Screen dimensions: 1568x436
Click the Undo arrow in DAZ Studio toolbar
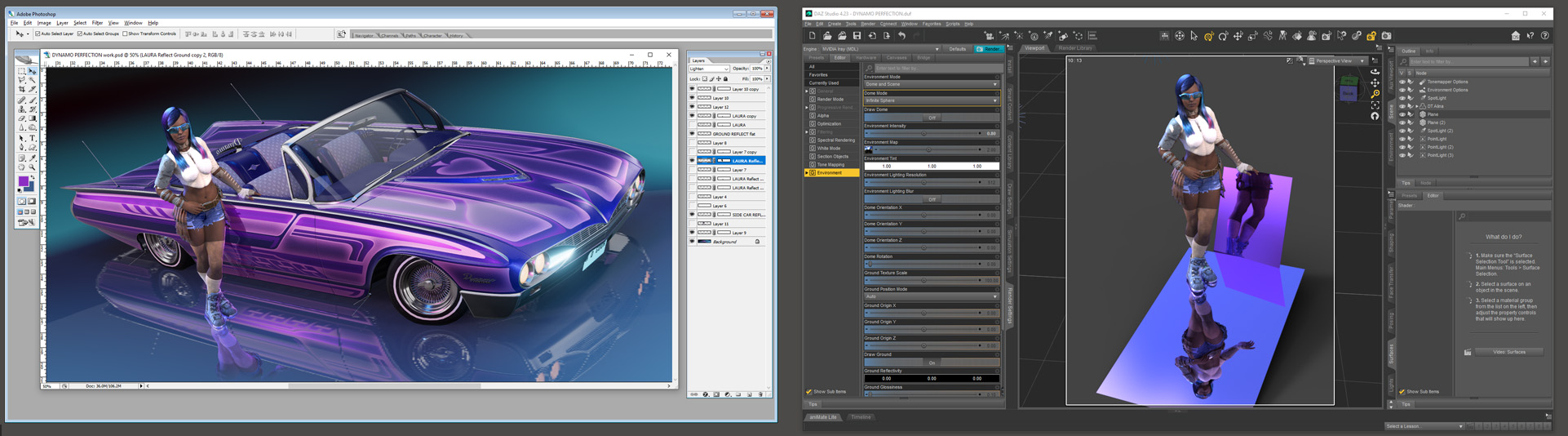click(901, 36)
